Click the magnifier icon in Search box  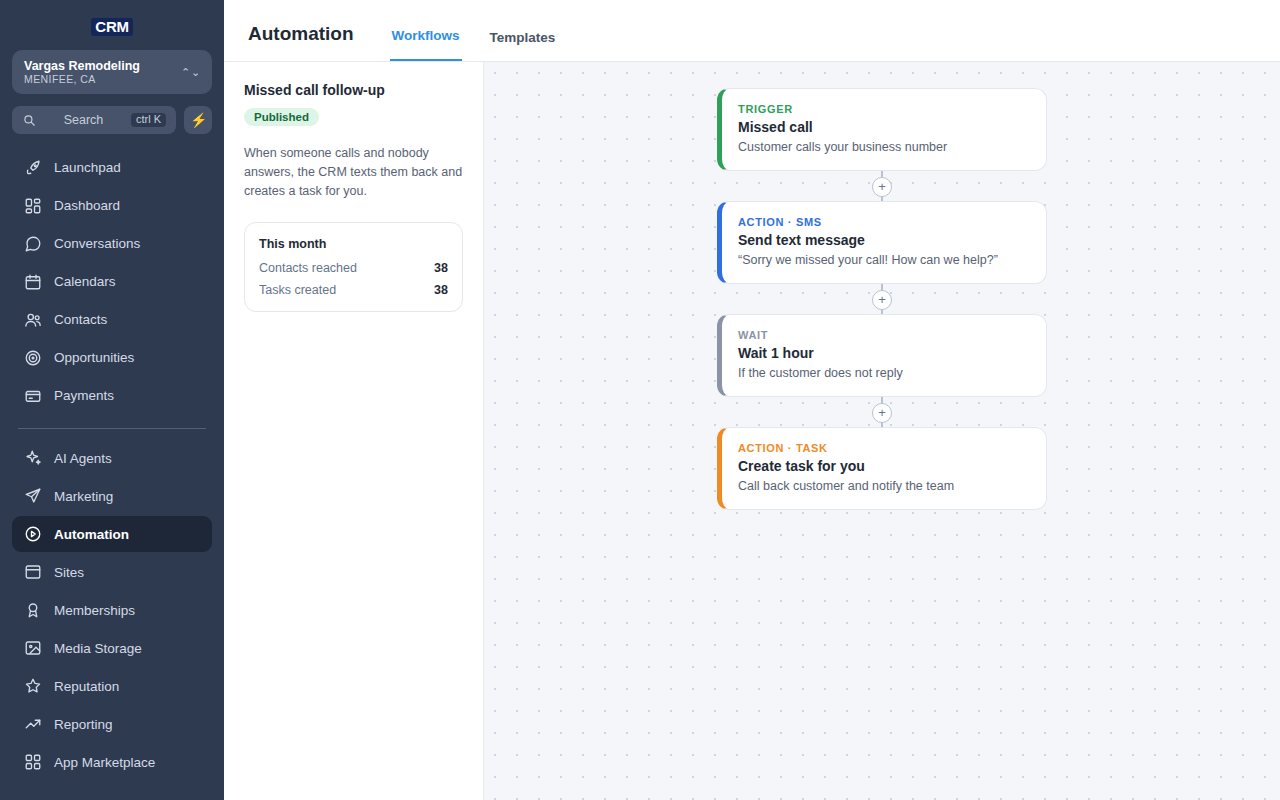coord(30,120)
